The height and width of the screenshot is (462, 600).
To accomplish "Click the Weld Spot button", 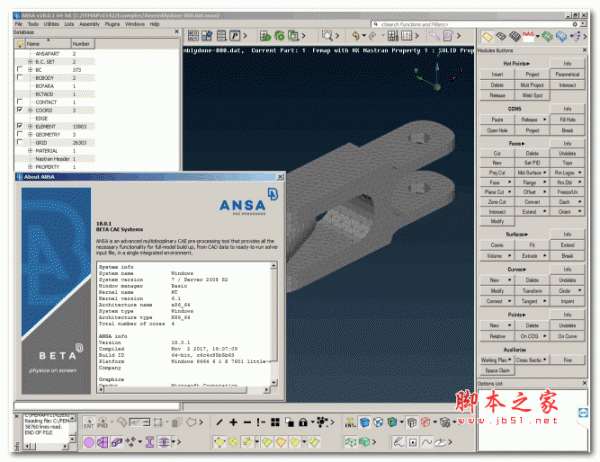I will tap(532, 95).
